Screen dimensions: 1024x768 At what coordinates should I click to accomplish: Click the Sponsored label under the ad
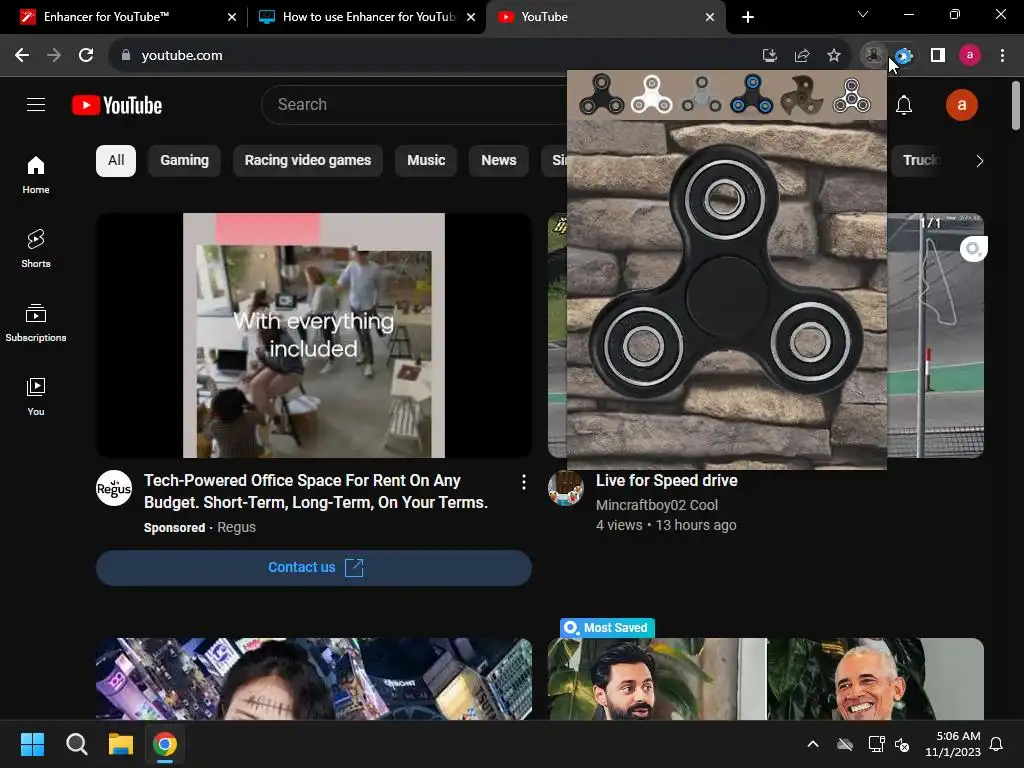click(174, 528)
